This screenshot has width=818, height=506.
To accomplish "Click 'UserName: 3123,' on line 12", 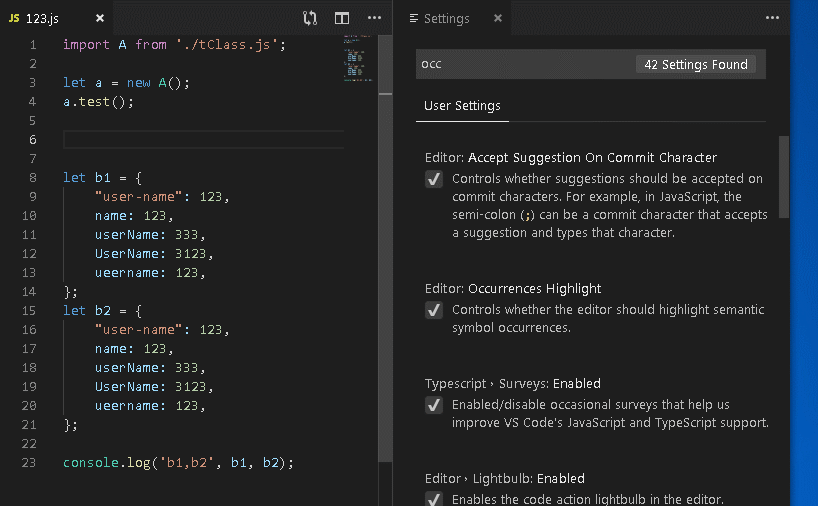I will (x=154, y=254).
